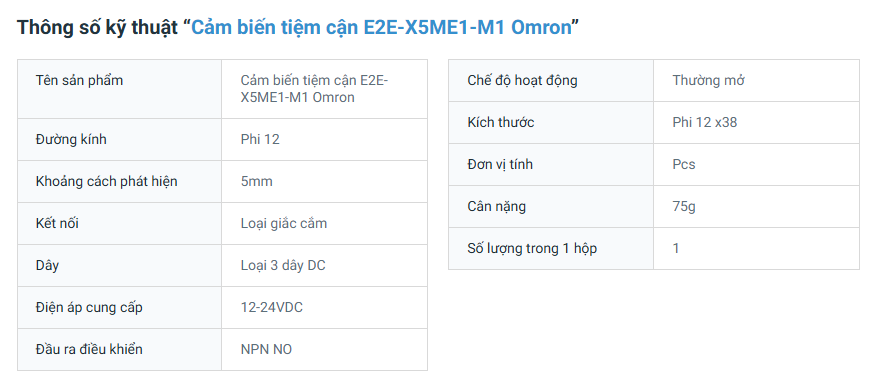Click the Tên sản phẩm label cell
This screenshot has width=873, height=387.
point(120,89)
